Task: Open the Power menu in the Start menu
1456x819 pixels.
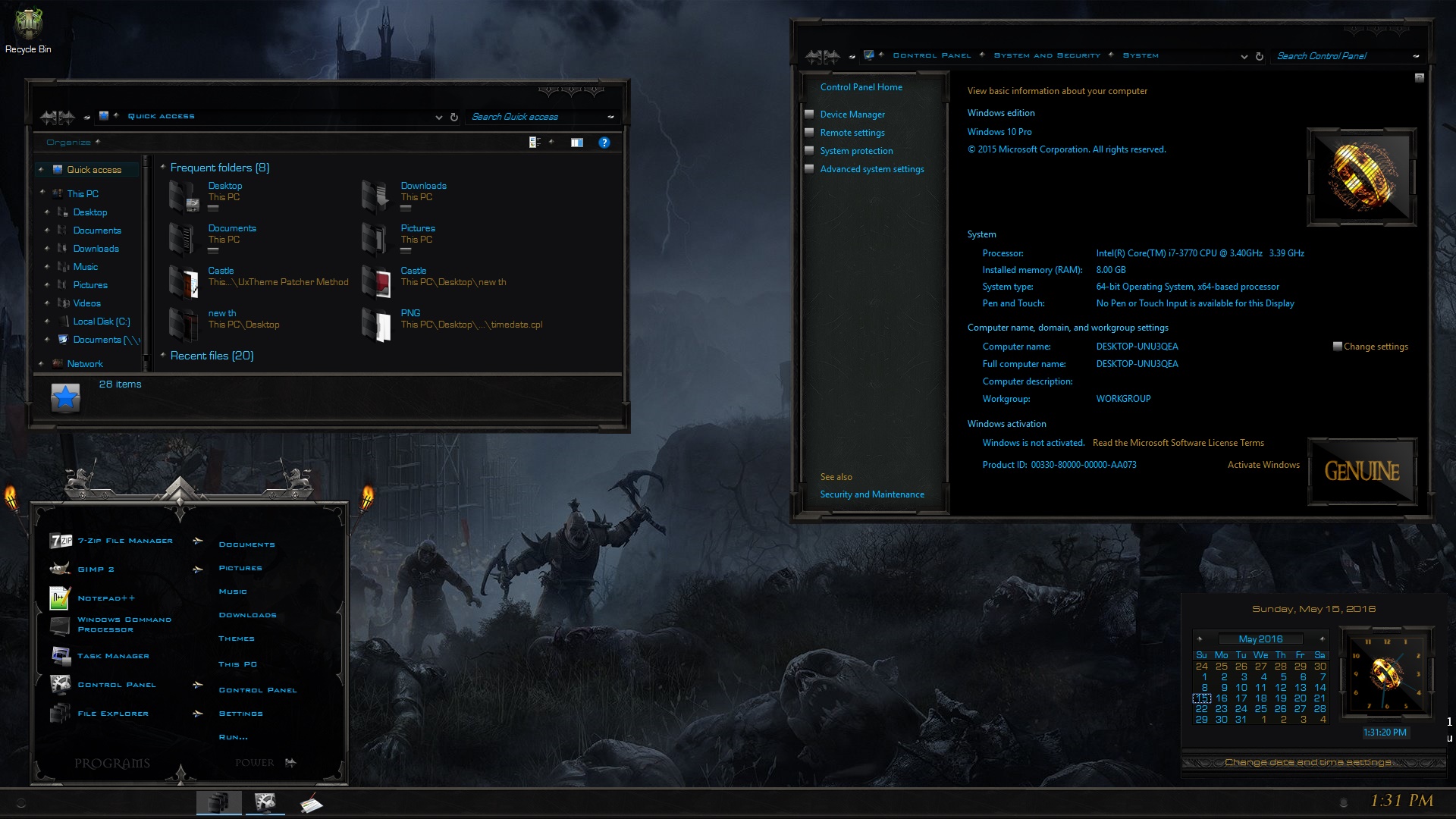Action: point(256,762)
